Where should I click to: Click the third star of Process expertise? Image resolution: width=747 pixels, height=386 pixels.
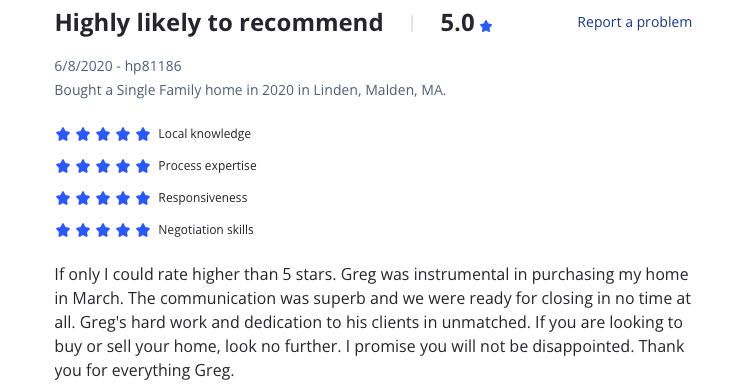click(x=103, y=166)
